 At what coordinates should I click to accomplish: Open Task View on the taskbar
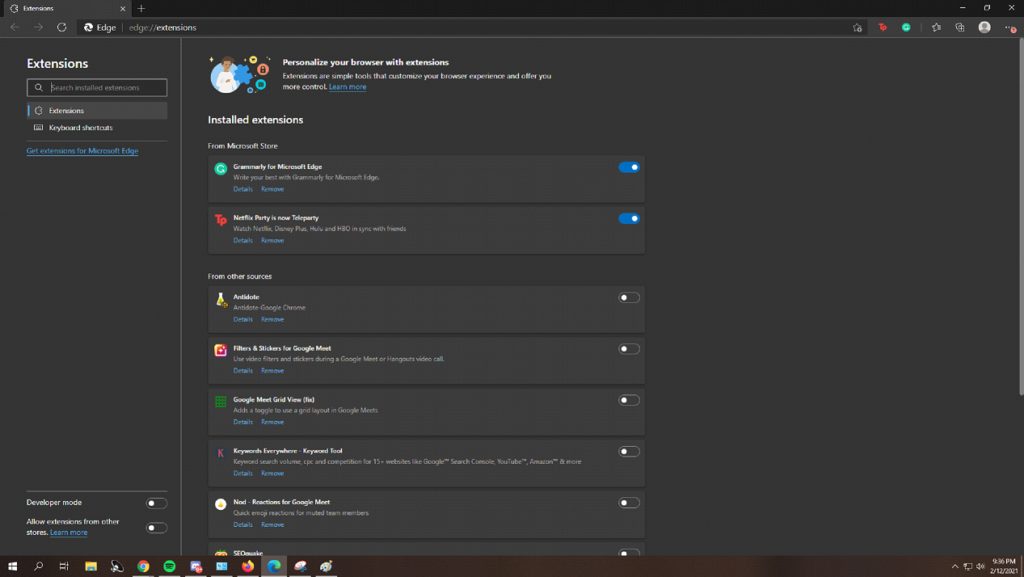point(64,567)
